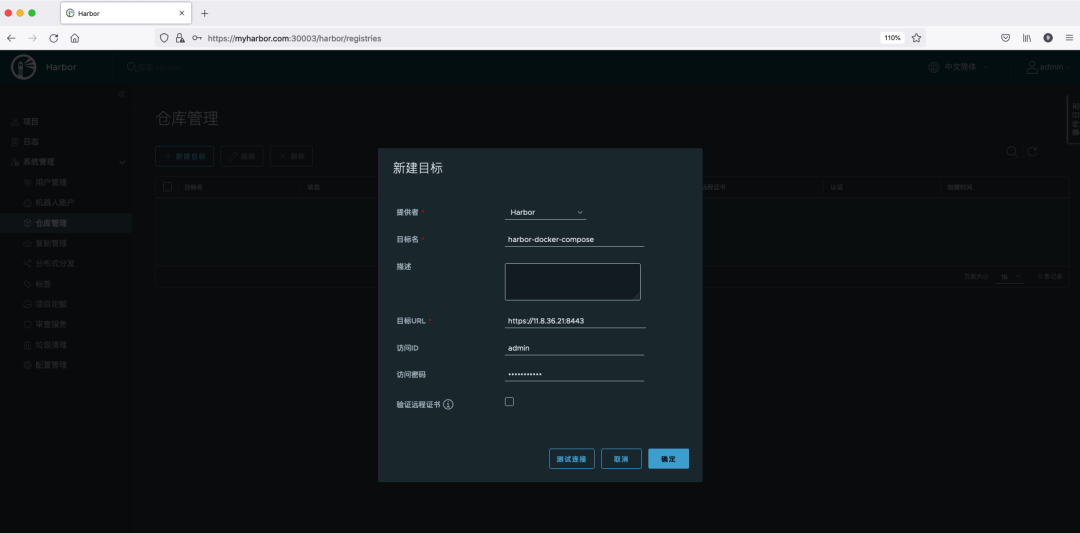Collapse the sidebar with double chevron
This screenshot has width=1080, height=533.
point(121,94)
